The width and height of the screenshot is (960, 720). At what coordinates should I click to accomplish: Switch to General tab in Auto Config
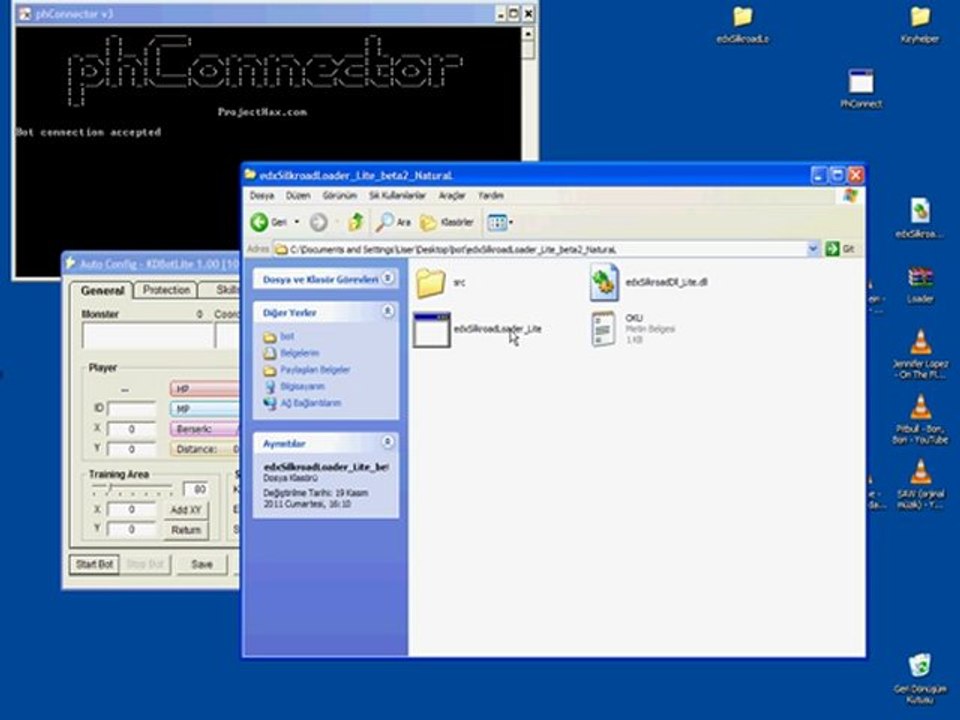tap(102, 291)
